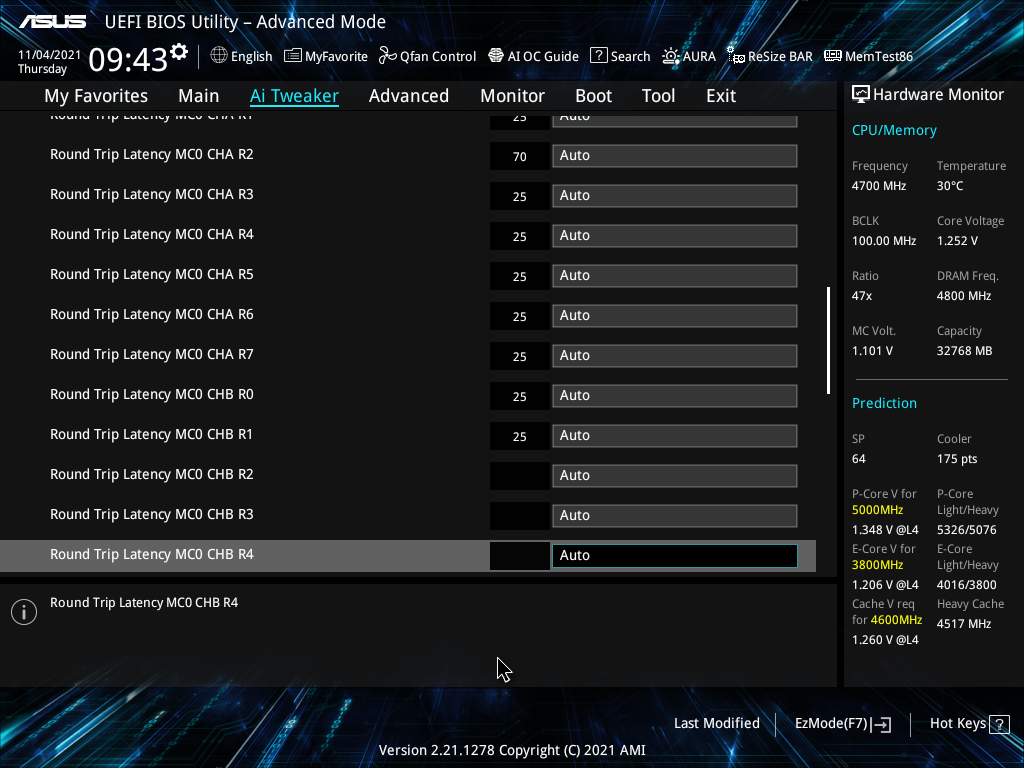The width and height of the screenshot is (1024, 768).
Task: Open the Tool tab
Action: 658,95
